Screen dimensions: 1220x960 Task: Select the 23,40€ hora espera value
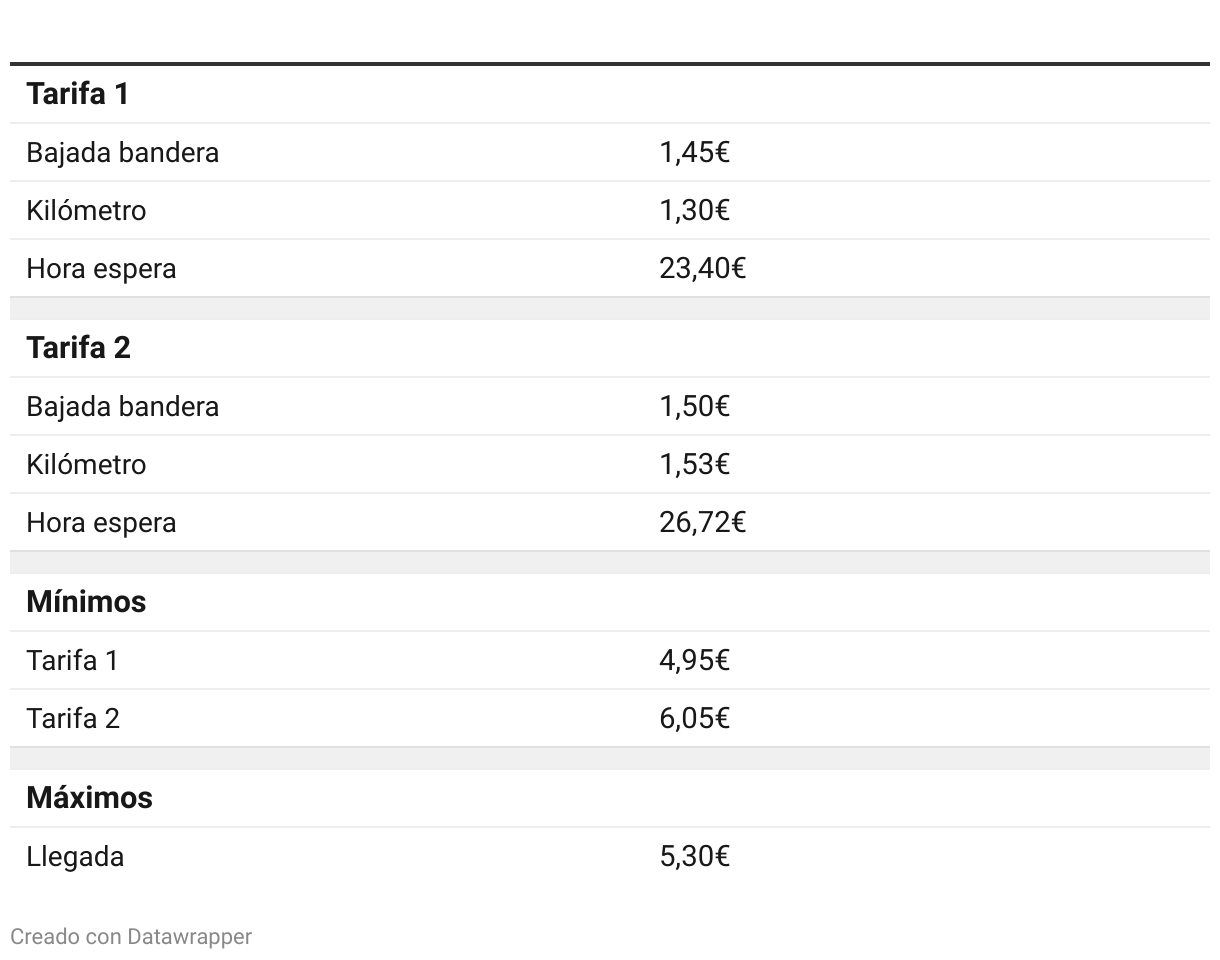coord(702,269)
